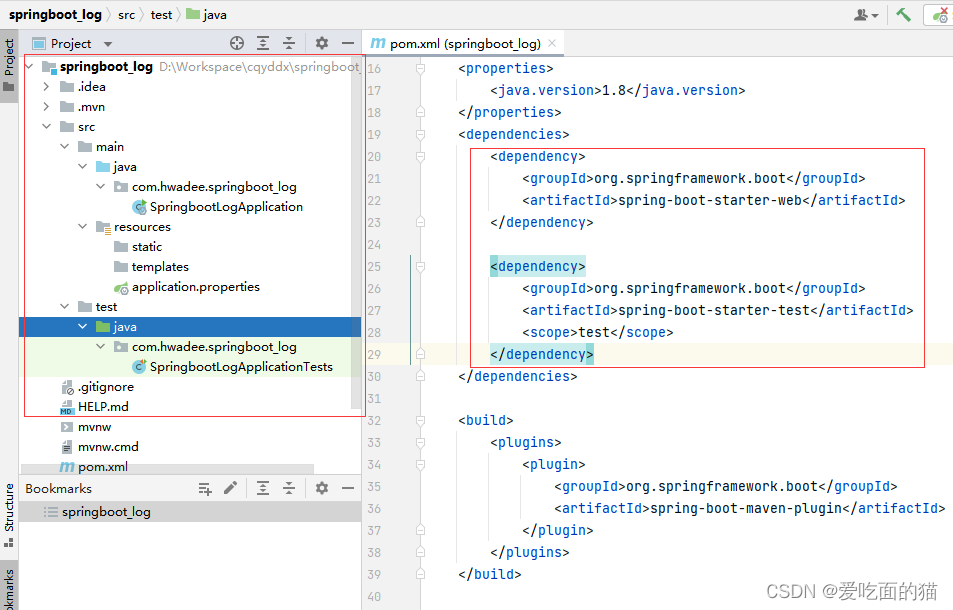
Task: Click the run configuration icon near top right
Action: [941, 15]
